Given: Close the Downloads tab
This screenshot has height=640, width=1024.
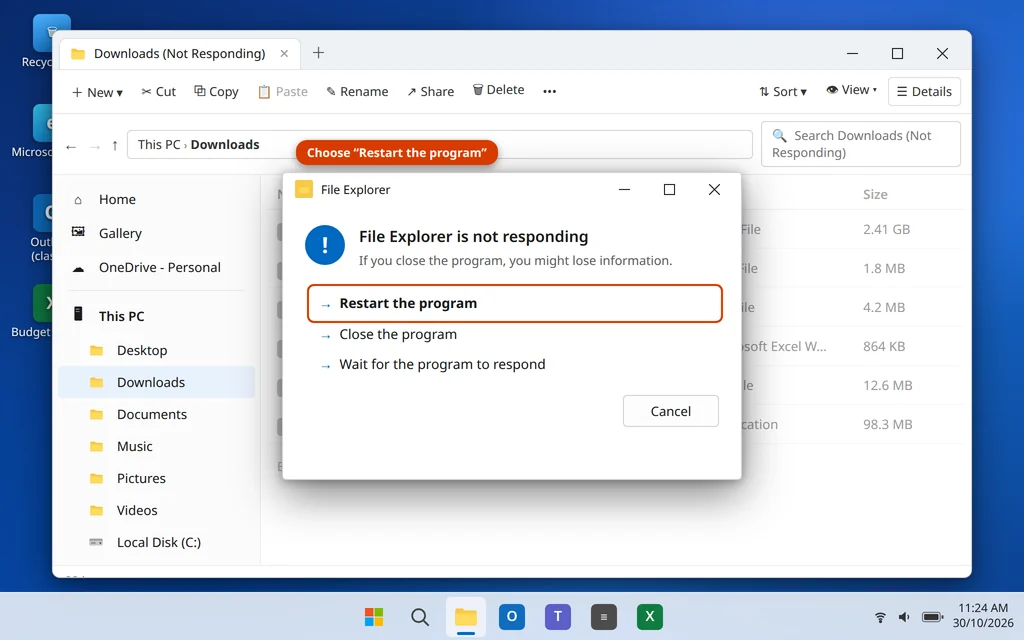Looking at the screenshot, I should [x=284, y=54].
